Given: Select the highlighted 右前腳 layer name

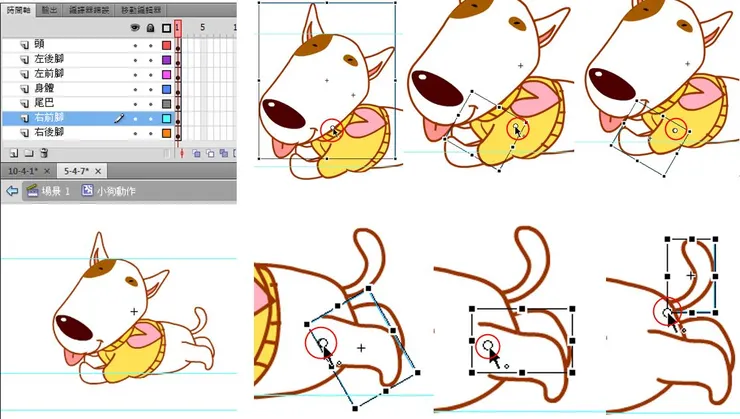Looking at the screenshot, I should click(49, 117).
